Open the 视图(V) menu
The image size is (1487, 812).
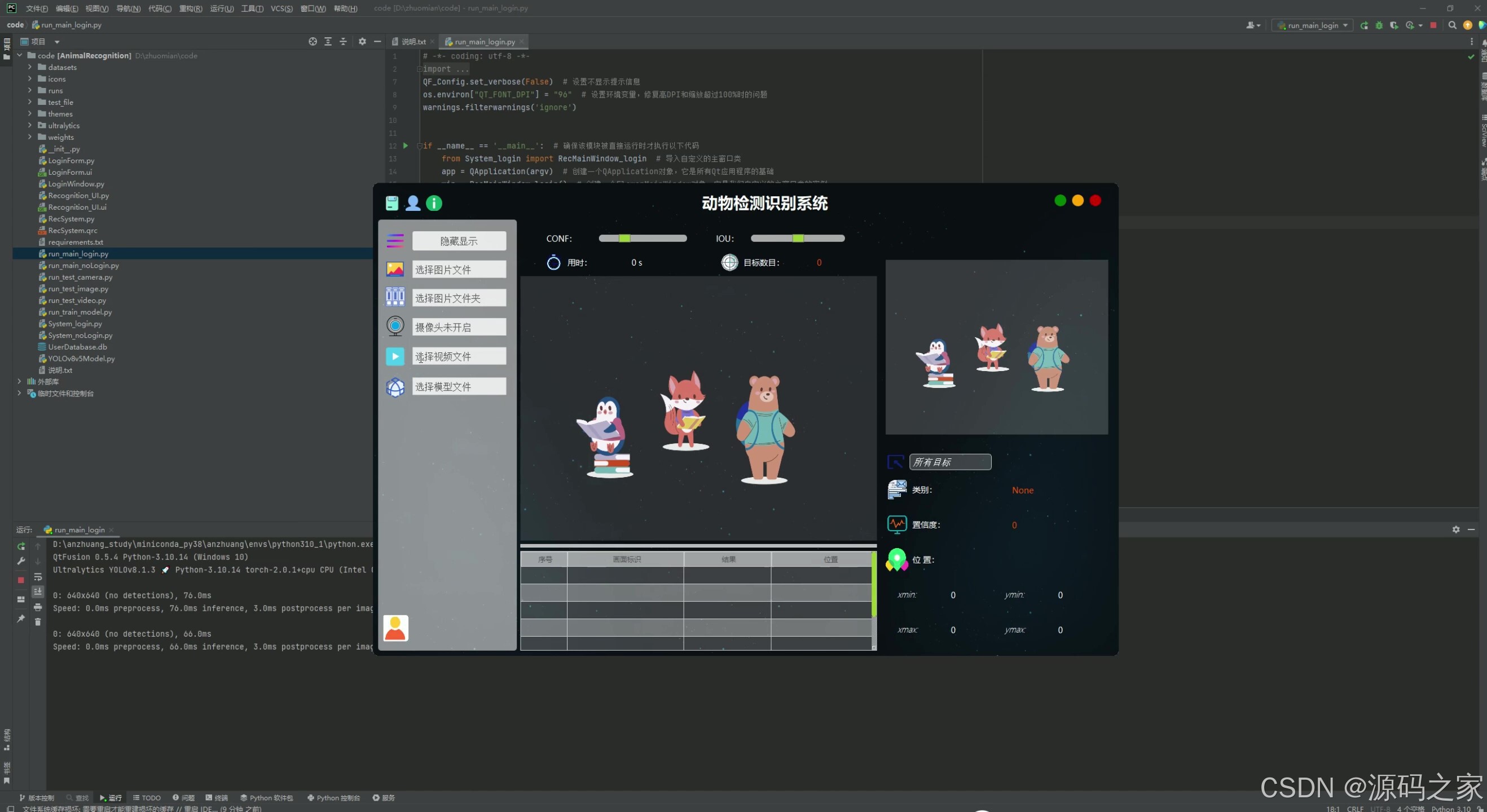96,8
